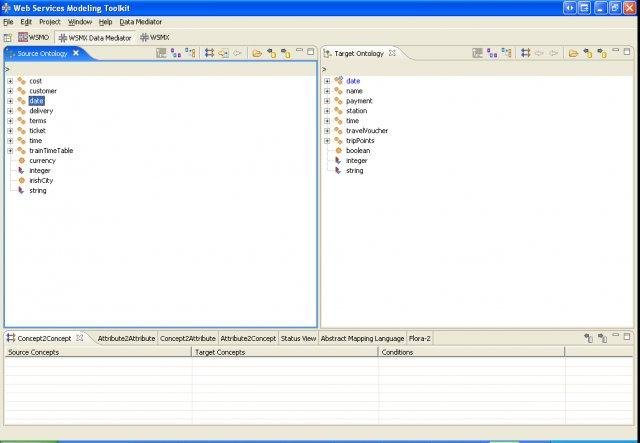The image size is (640, 443).
Task: Select the name concept in Target Ontology
Action: (x=354, y=91)
